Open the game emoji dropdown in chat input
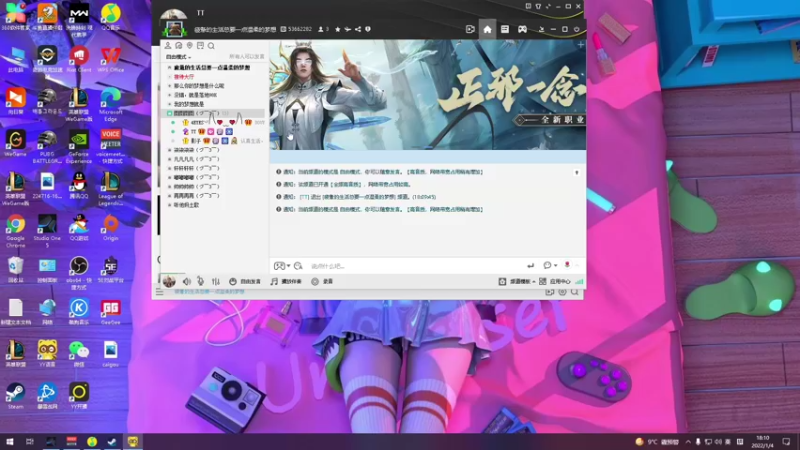Screen dimensions: 800x450 point(282,266)
